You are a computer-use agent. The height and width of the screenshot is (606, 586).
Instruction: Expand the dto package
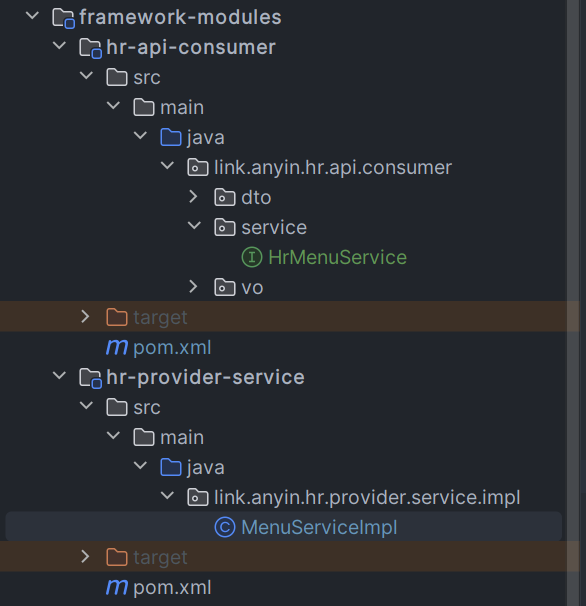click(193, 197)
